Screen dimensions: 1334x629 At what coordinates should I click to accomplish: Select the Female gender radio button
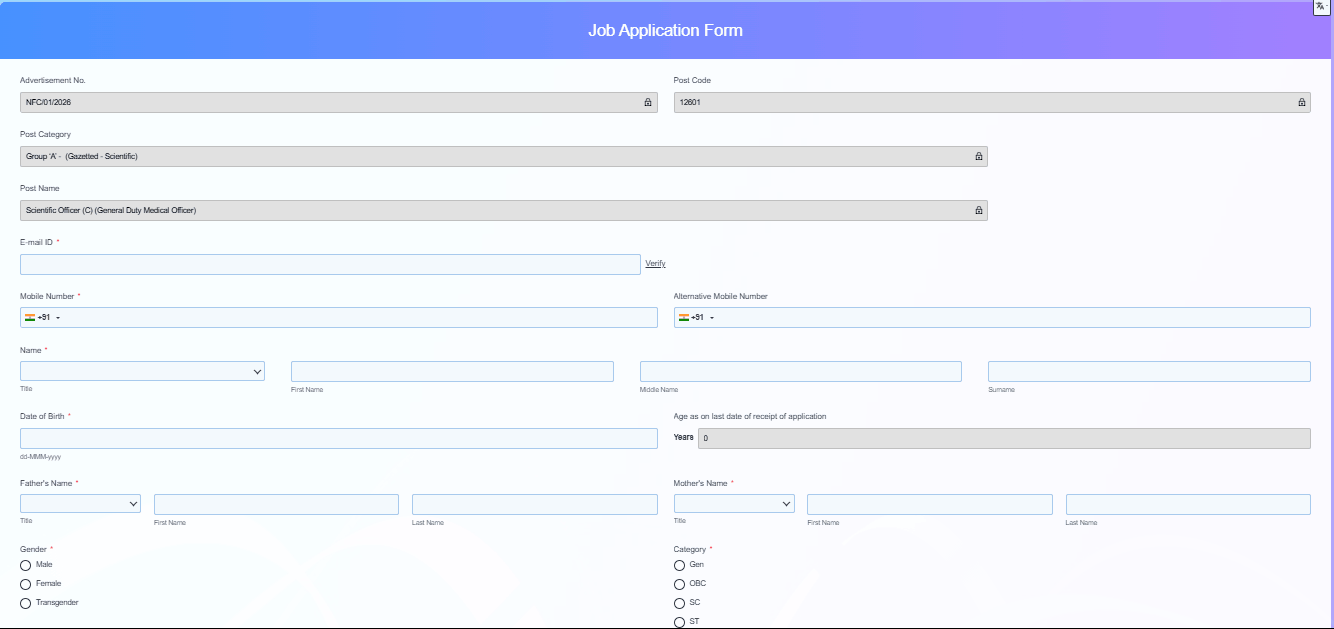click(x=26, y=584)
